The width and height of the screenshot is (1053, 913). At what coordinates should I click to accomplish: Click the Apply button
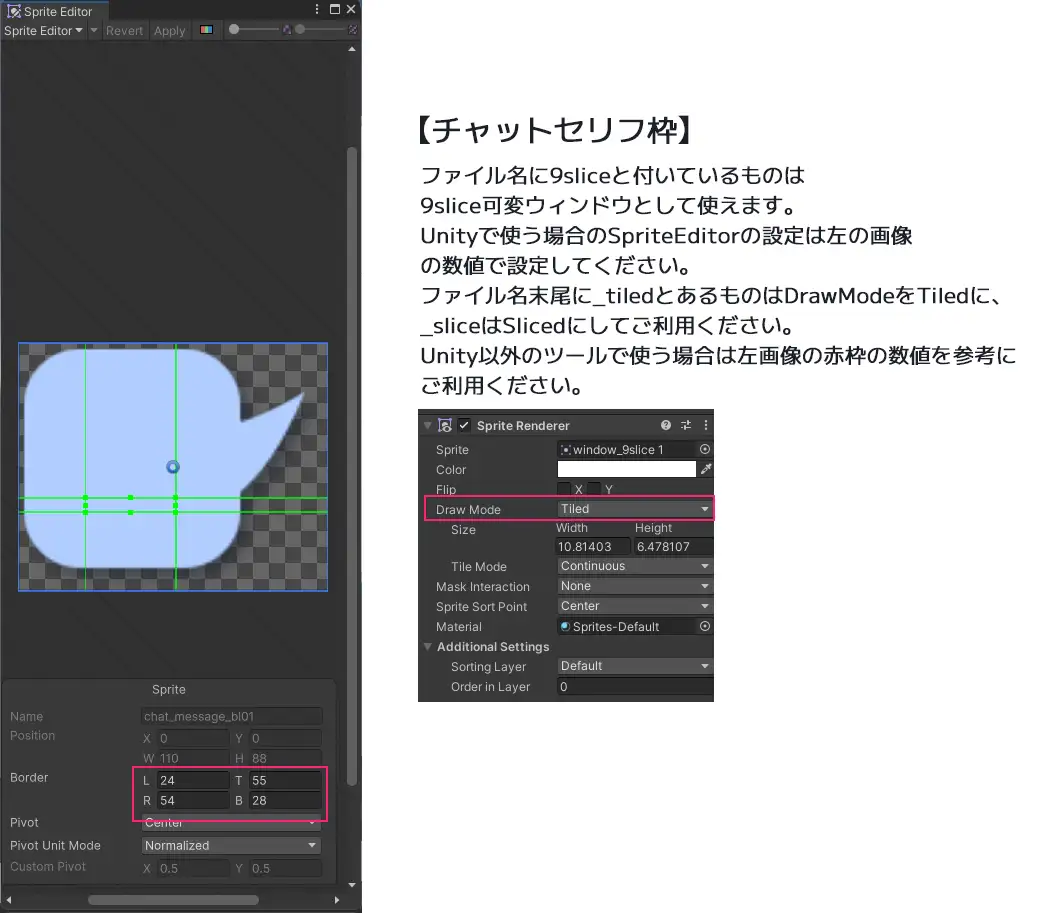coord(170,30)
